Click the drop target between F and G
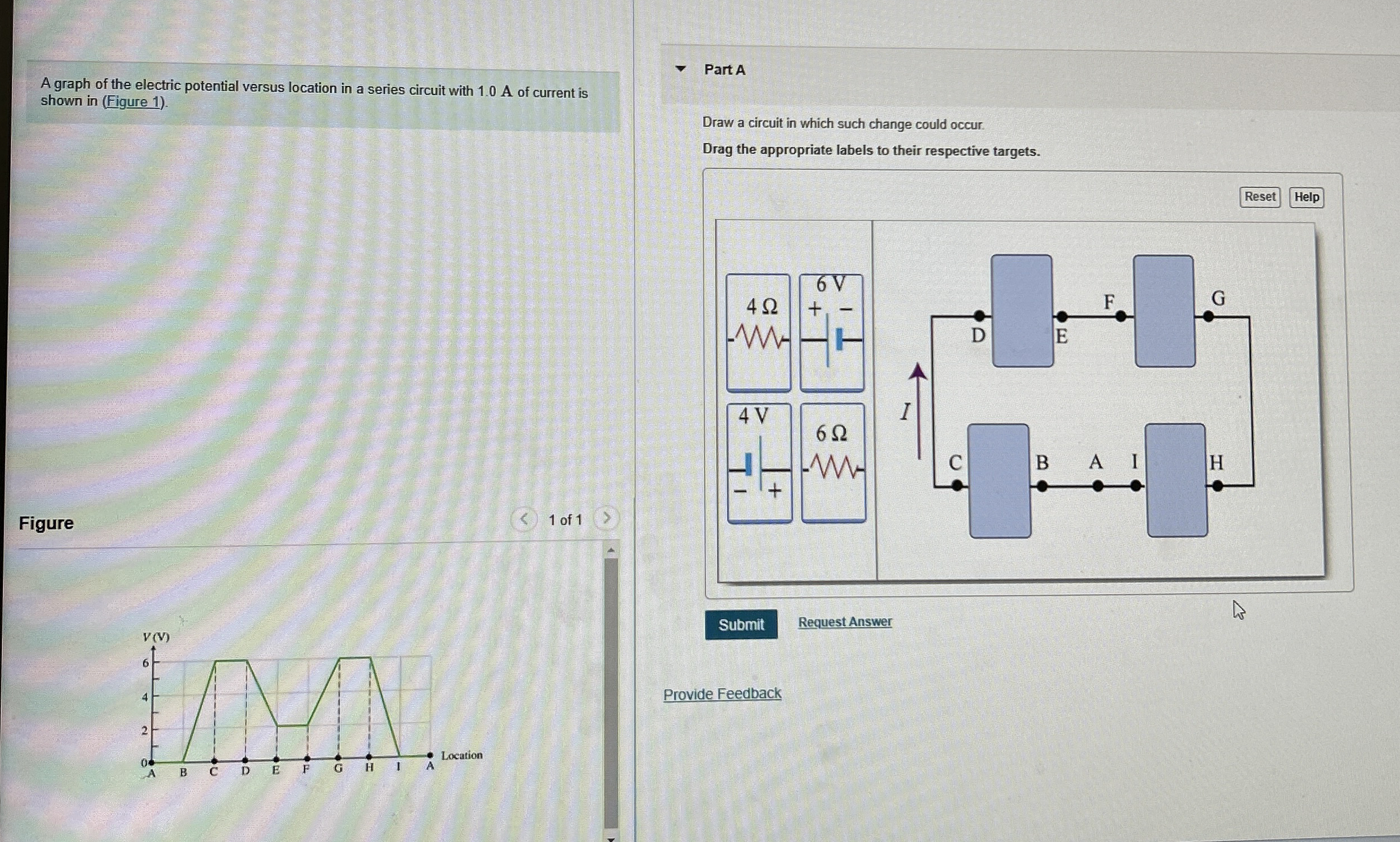Viewport: 1400px width, 842px height. tap(1164, 311)
